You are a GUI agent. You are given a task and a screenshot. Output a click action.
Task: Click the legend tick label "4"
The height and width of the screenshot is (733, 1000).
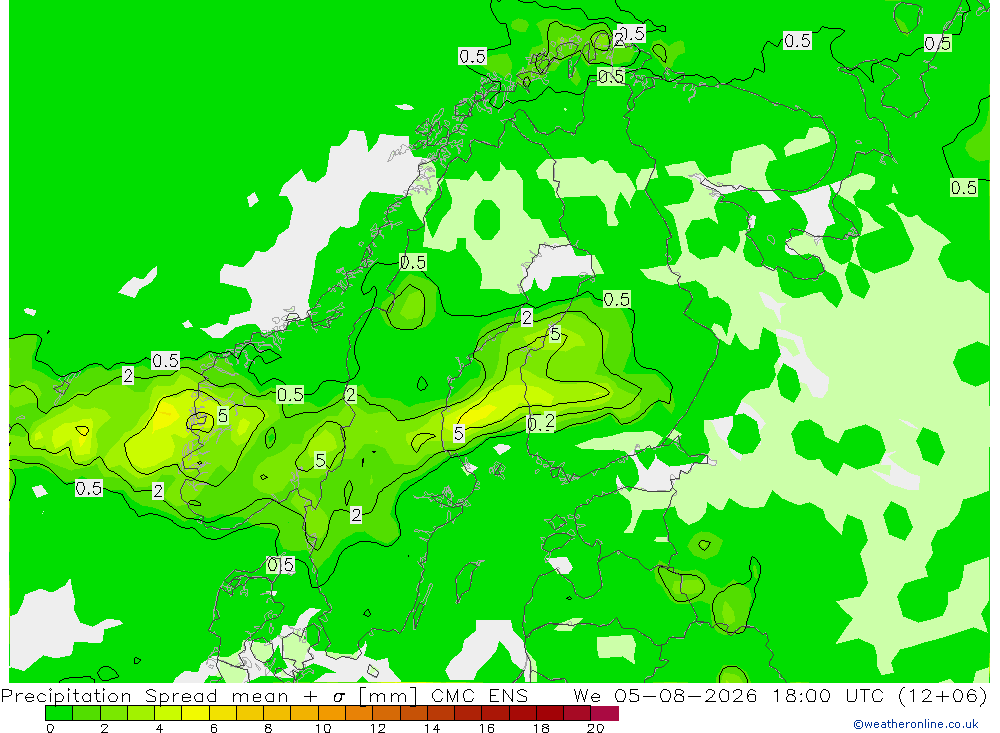point(159,728)
